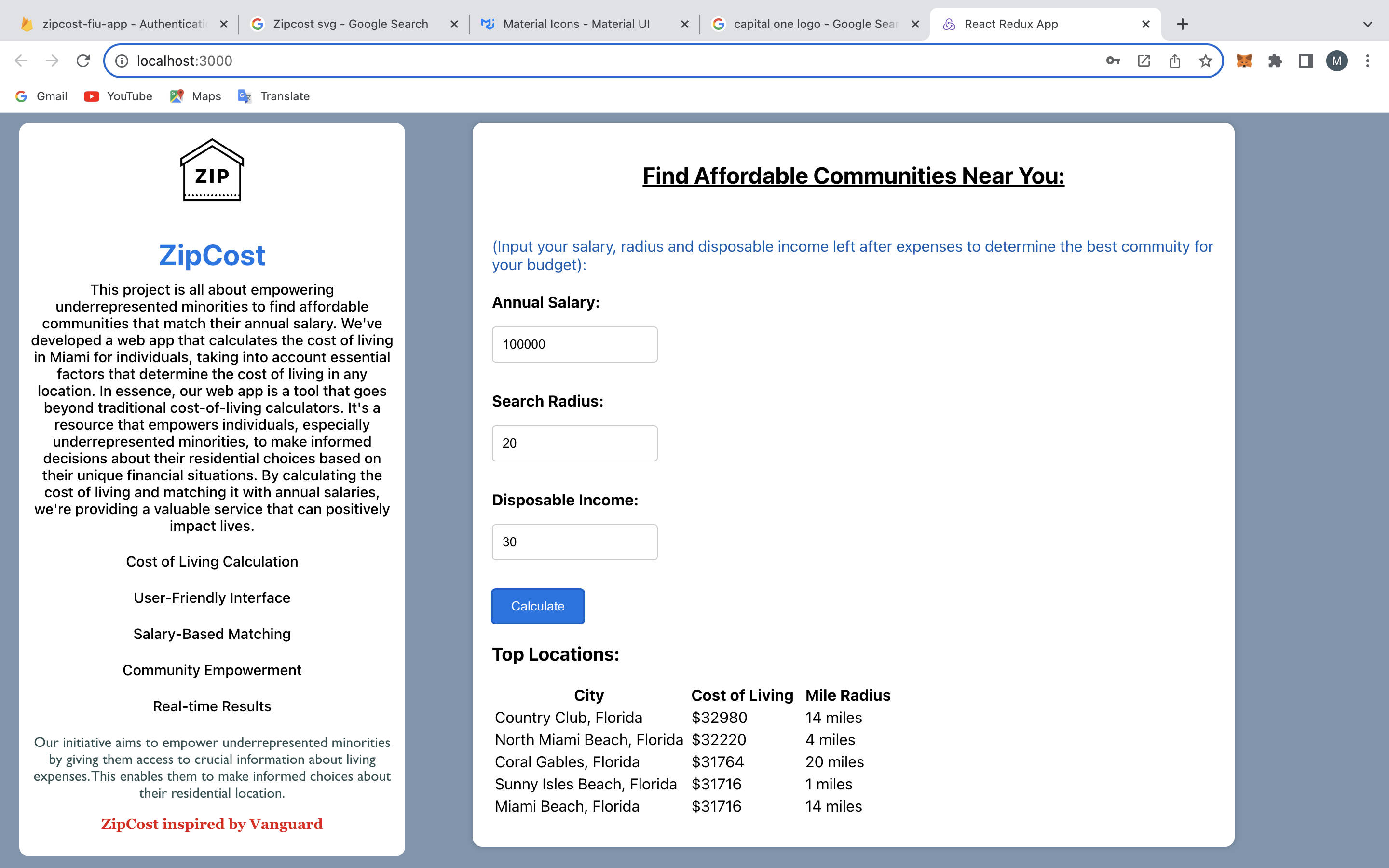1389x868 pixels.
Task: Click the bookmark star icon
Action: [x=1205, y=61]
